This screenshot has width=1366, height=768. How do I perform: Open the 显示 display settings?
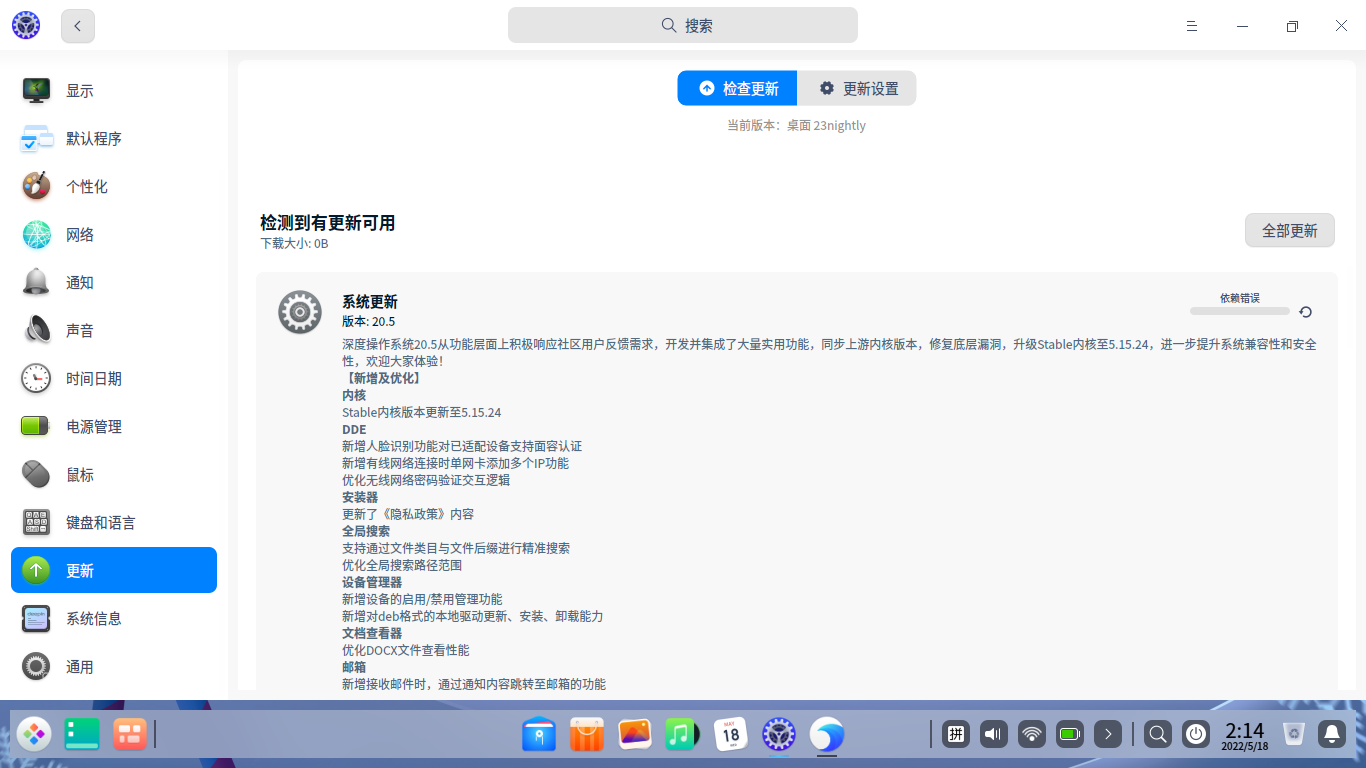[x=114, y=90]
